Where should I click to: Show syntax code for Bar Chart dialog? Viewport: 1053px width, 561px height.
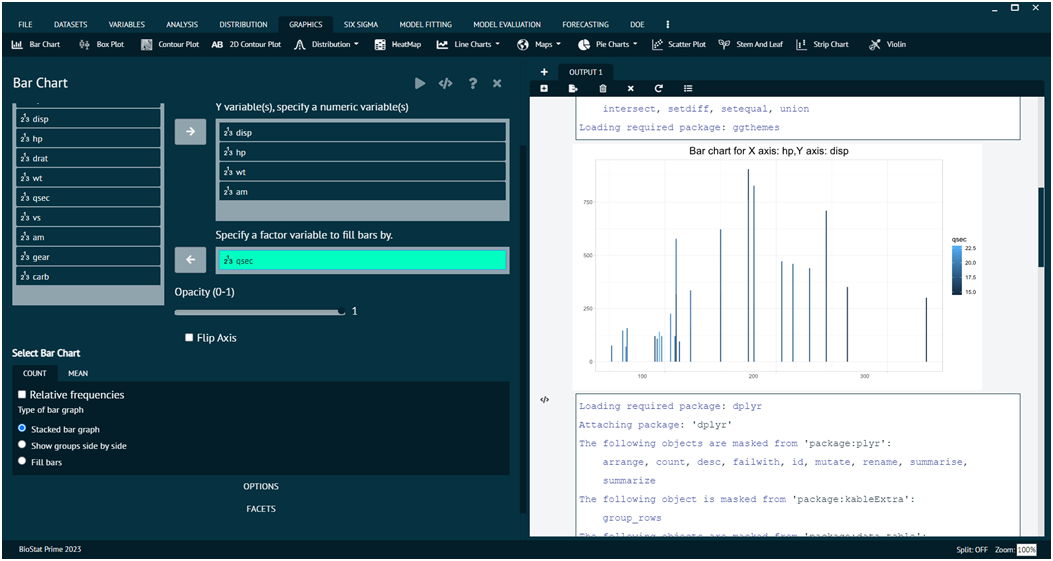click(x=445, y=83)
